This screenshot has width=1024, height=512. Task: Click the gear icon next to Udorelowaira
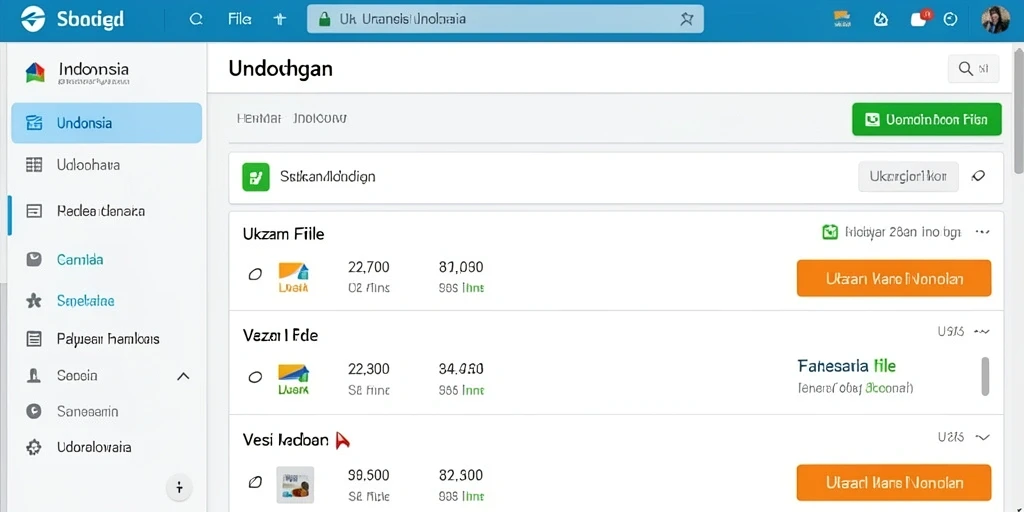33,447
